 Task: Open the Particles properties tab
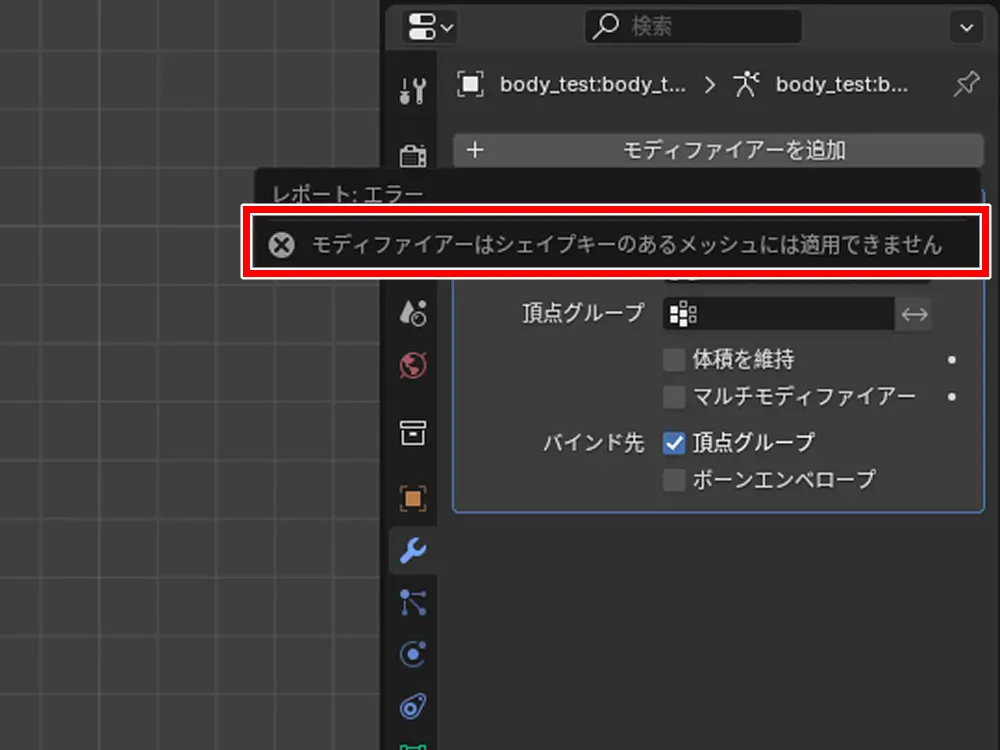(x=413, y=602)
